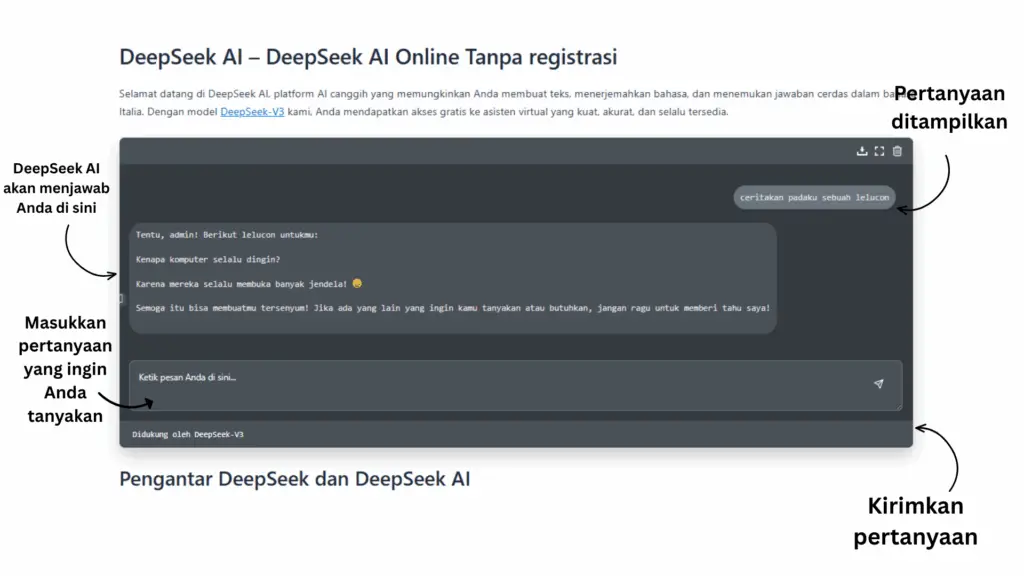Open the DeepSeek-V3 link in the intro
1024x576 pixels.
click(x=252, y=112)
